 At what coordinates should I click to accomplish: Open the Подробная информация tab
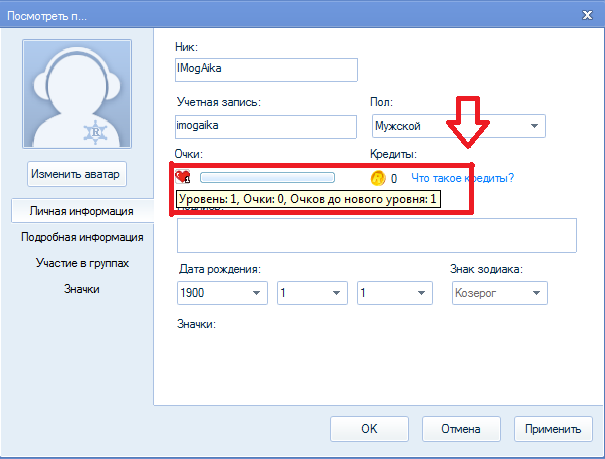click(82, 237)
